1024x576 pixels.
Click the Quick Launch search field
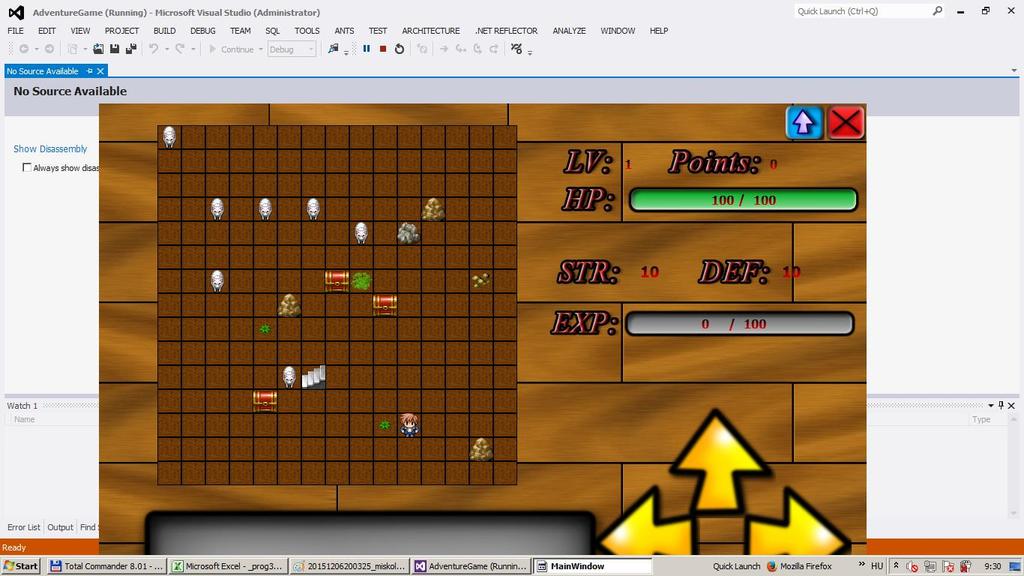click(x=863, y=11)
